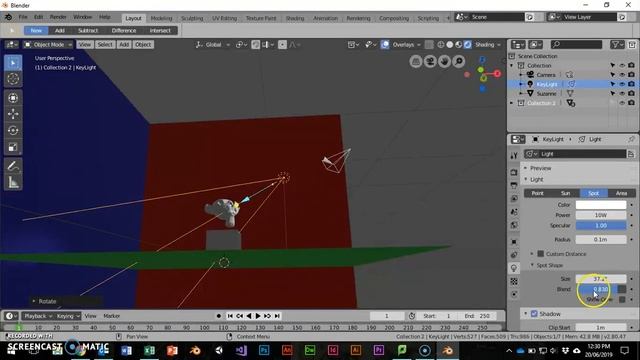640x360 pixels.
Task: Expand Collection 2 in the outliner
Action: (x=512, y=103)
